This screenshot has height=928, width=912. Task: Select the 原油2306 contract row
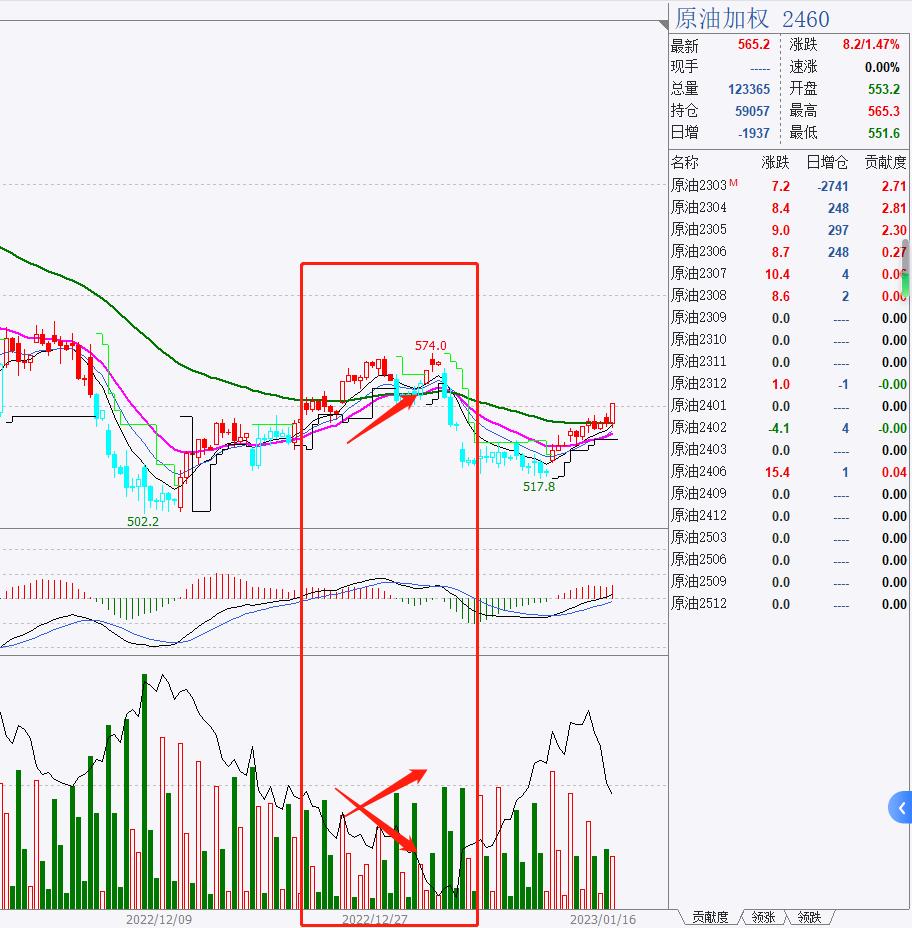(788, 252)
